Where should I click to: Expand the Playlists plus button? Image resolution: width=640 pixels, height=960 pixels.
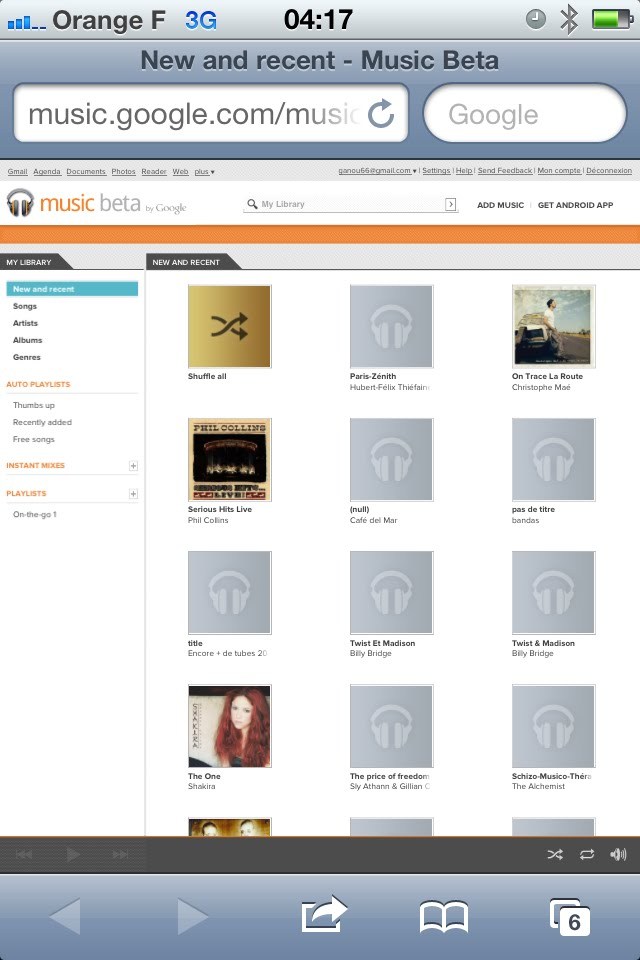point(133,494)
